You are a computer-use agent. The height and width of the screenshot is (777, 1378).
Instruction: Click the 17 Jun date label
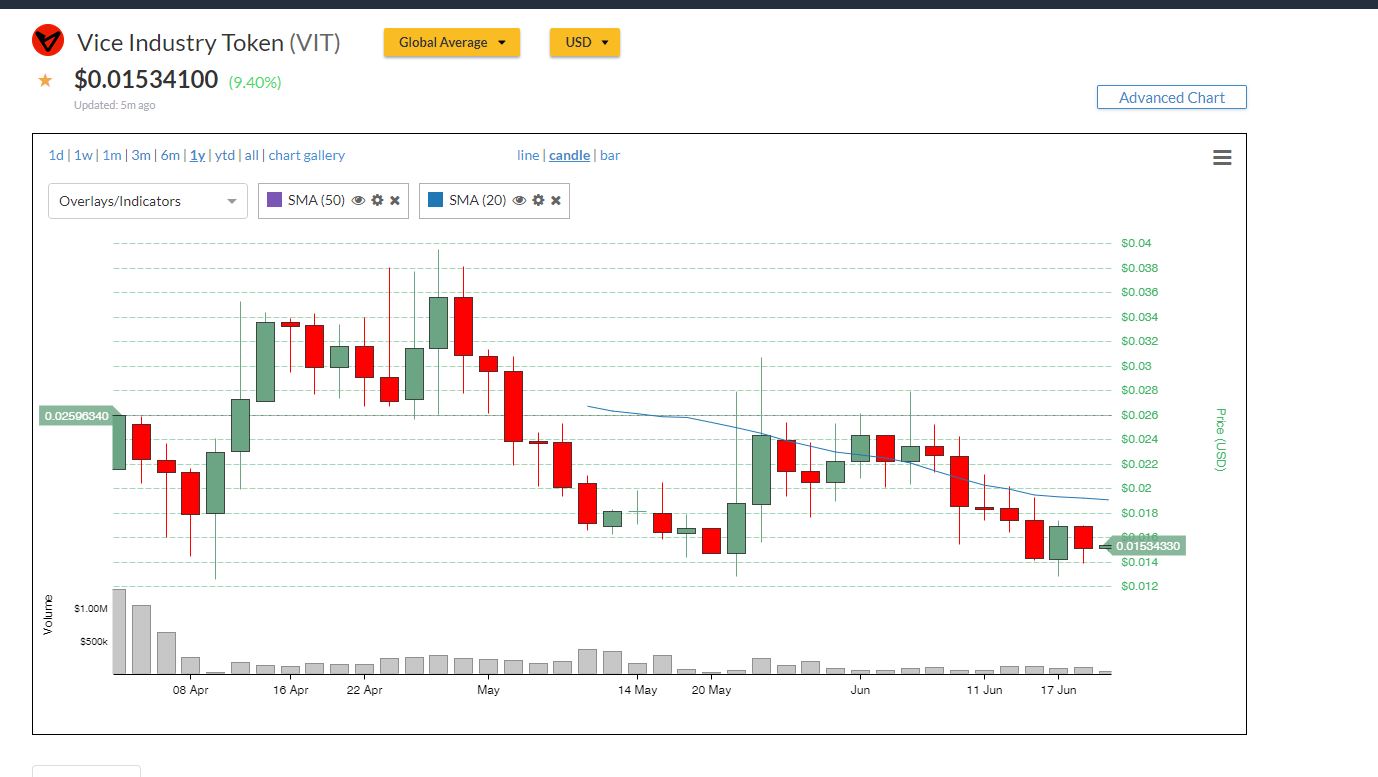[x=1058, y=690]
